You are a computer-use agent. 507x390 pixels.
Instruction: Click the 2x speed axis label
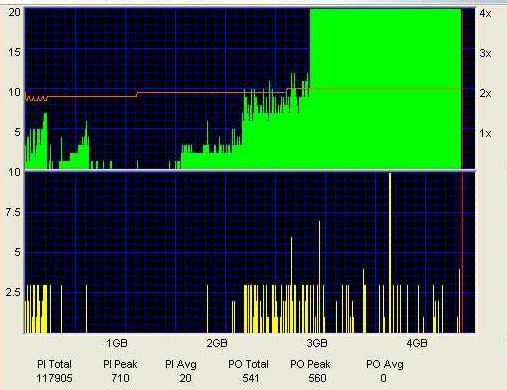coord(485,93)
